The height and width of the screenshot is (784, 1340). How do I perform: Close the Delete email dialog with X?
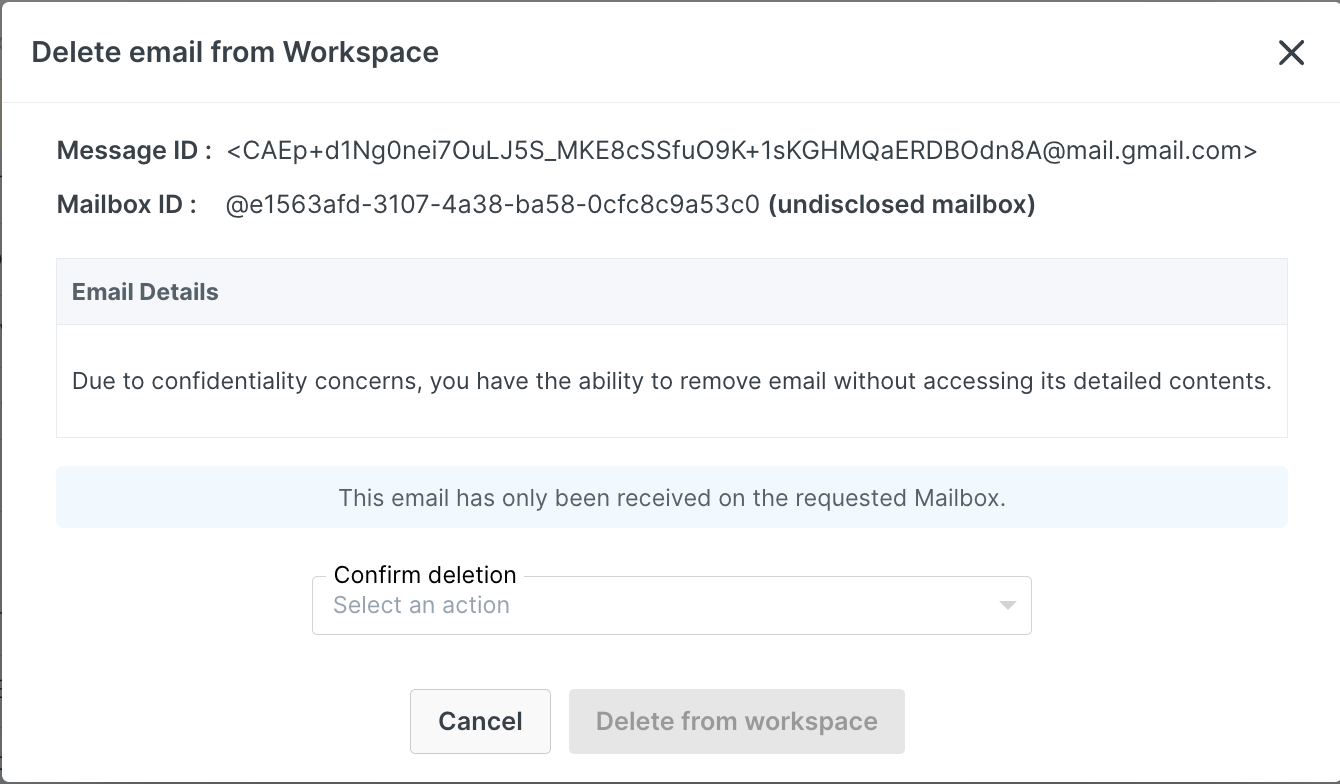(x=1291, y=53)
